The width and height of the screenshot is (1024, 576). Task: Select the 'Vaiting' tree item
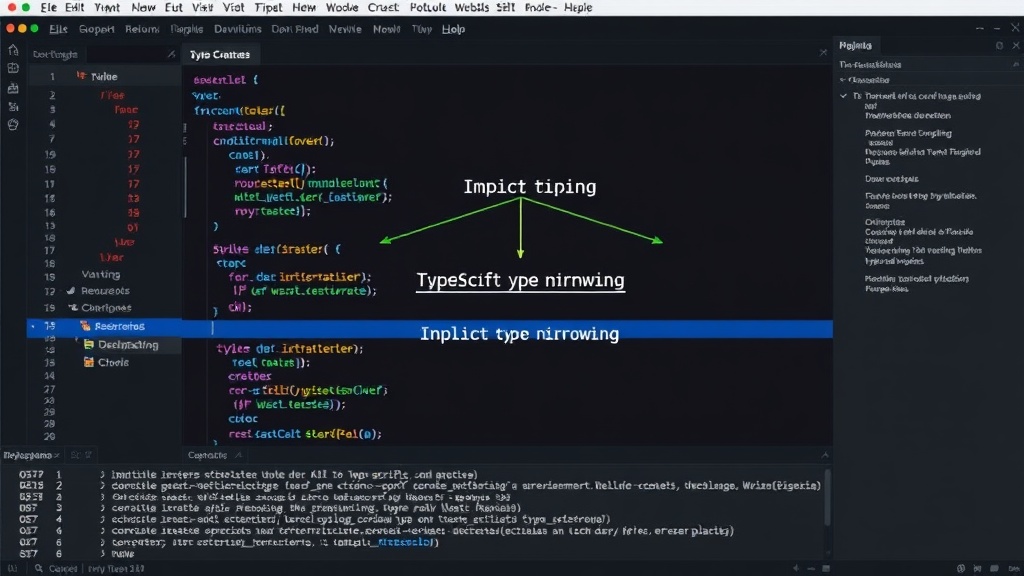[x=101, y=274]
